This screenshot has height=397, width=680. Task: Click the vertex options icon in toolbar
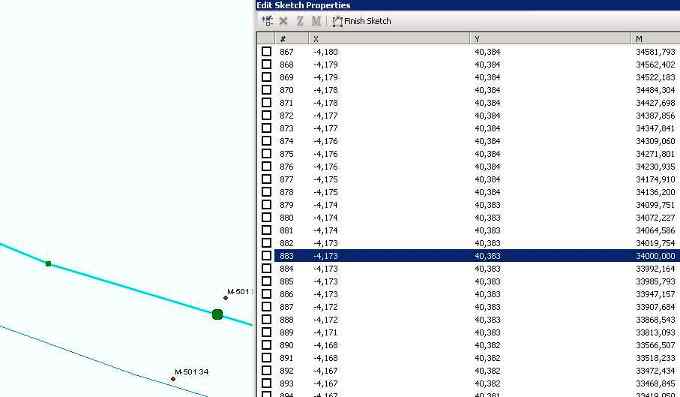(x=267, y=21)
